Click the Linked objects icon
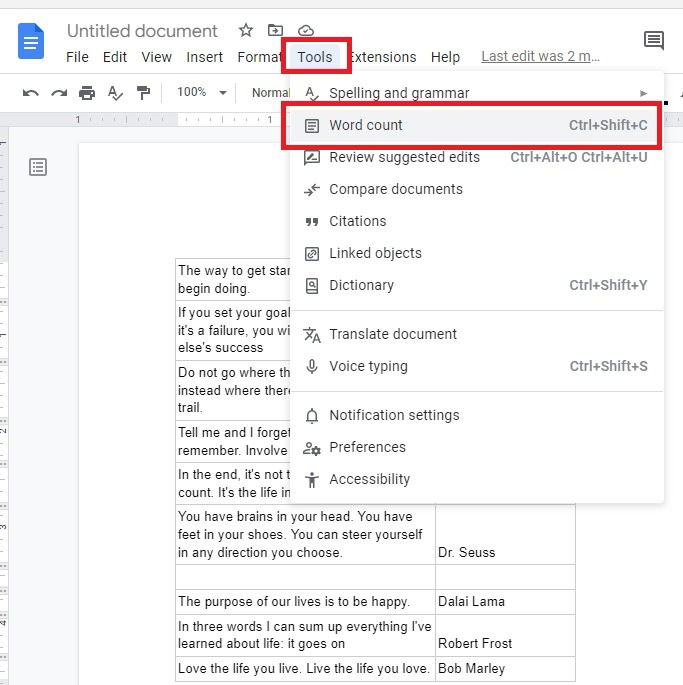Screen dimensions: 683x685 click(x=312, y=254)
